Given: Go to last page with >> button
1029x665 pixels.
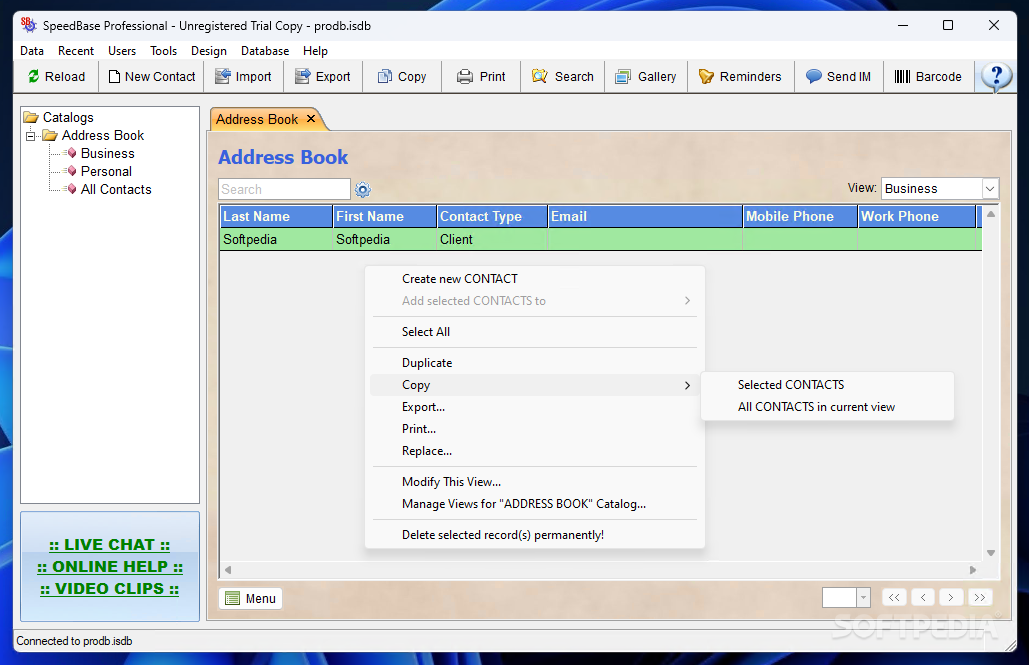Looking at the screenshot, I should 980,597.
